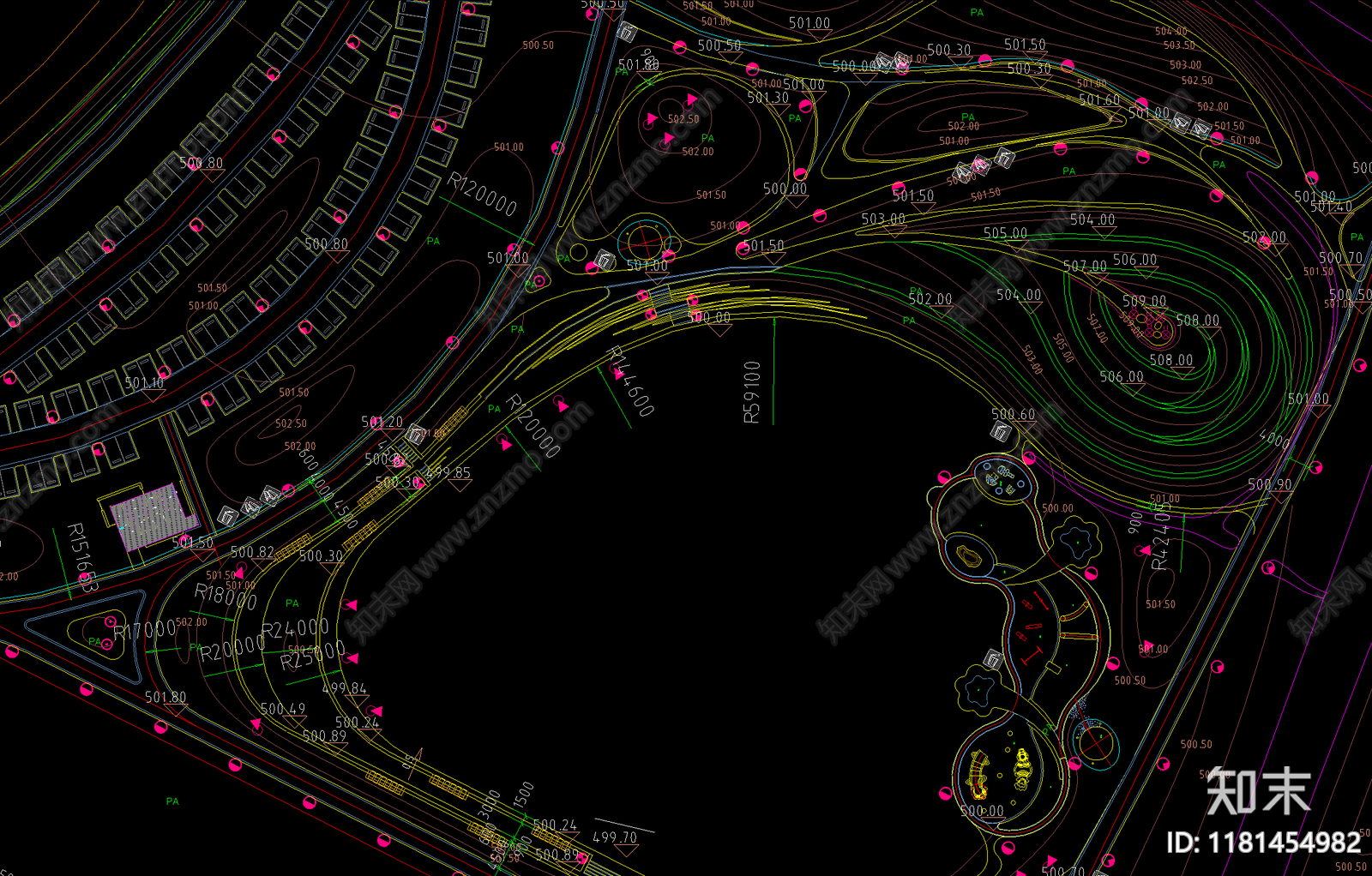Click the 499.85 elevation marker text
1372x876 pixels.
click(447, 472)
